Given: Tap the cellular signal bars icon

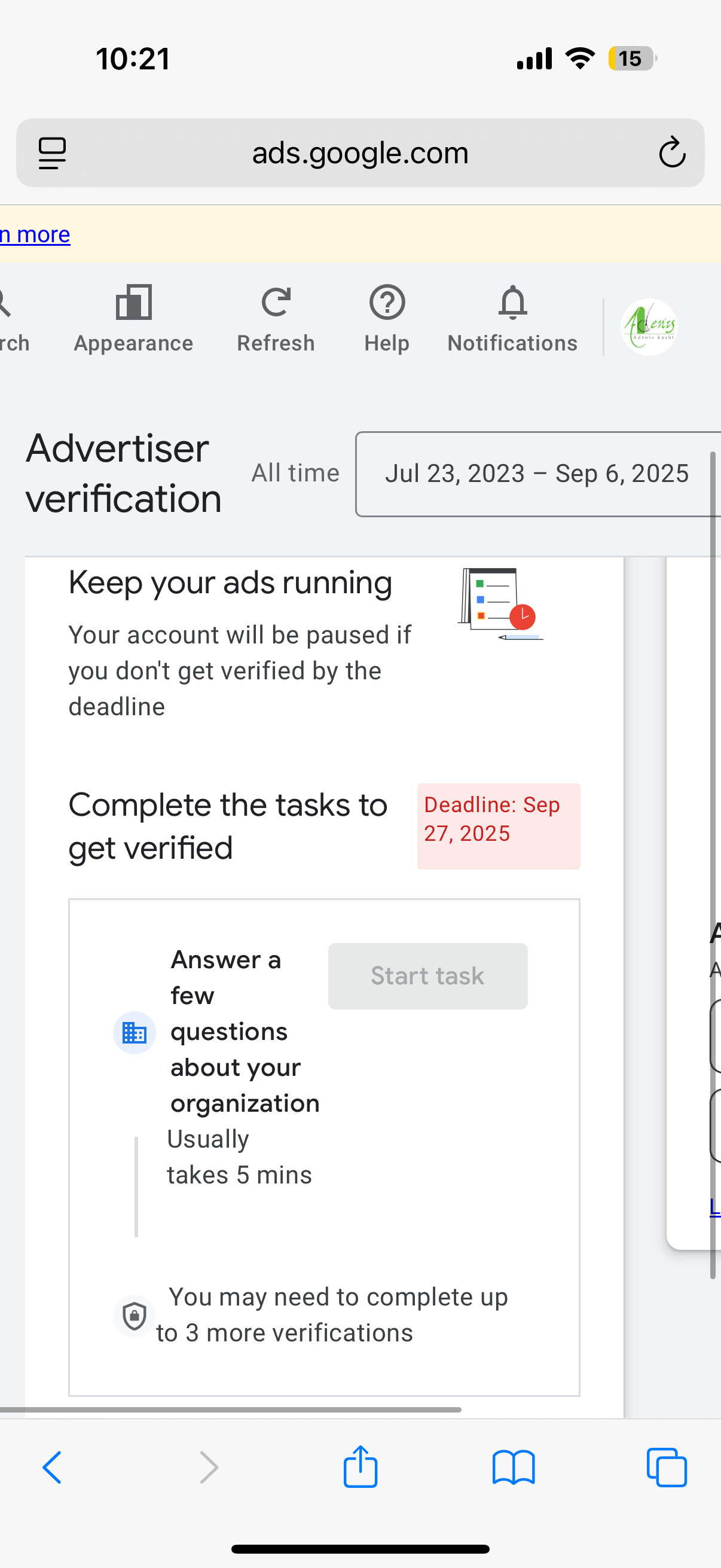Looking at the screenshot, I should click(x=534, y=59).
